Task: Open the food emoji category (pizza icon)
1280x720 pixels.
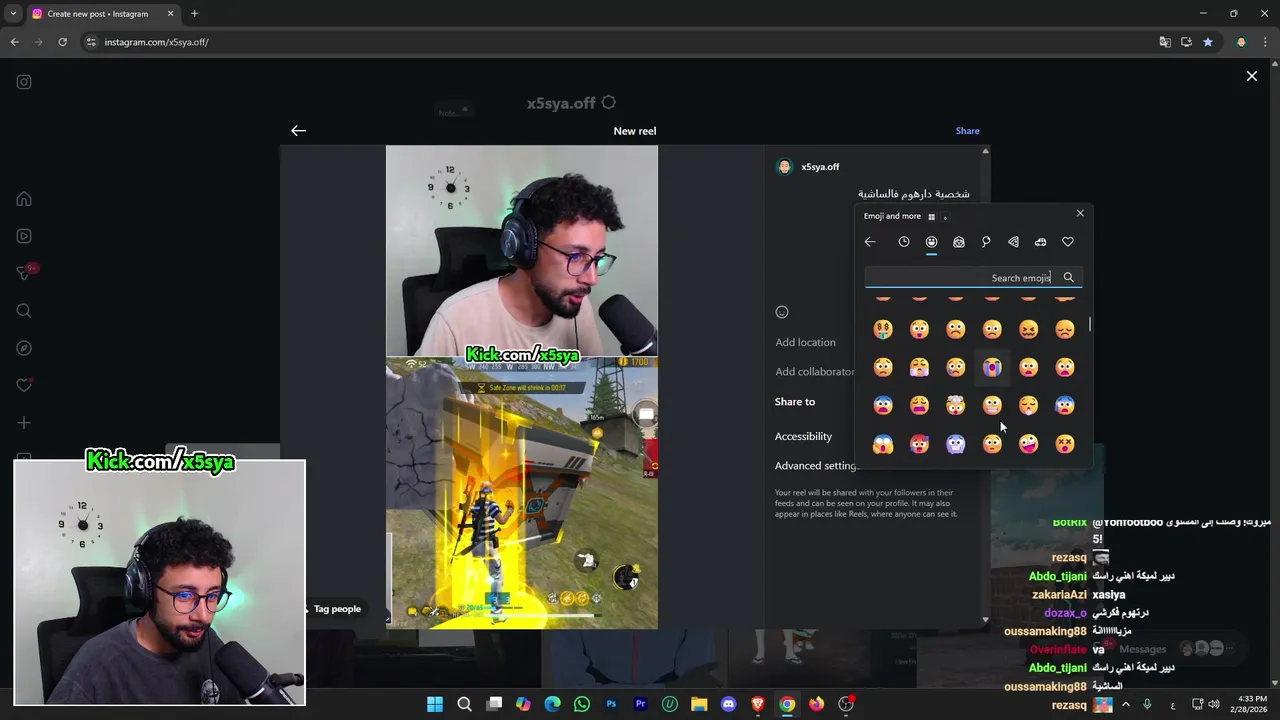Action: pos(1013,242)
